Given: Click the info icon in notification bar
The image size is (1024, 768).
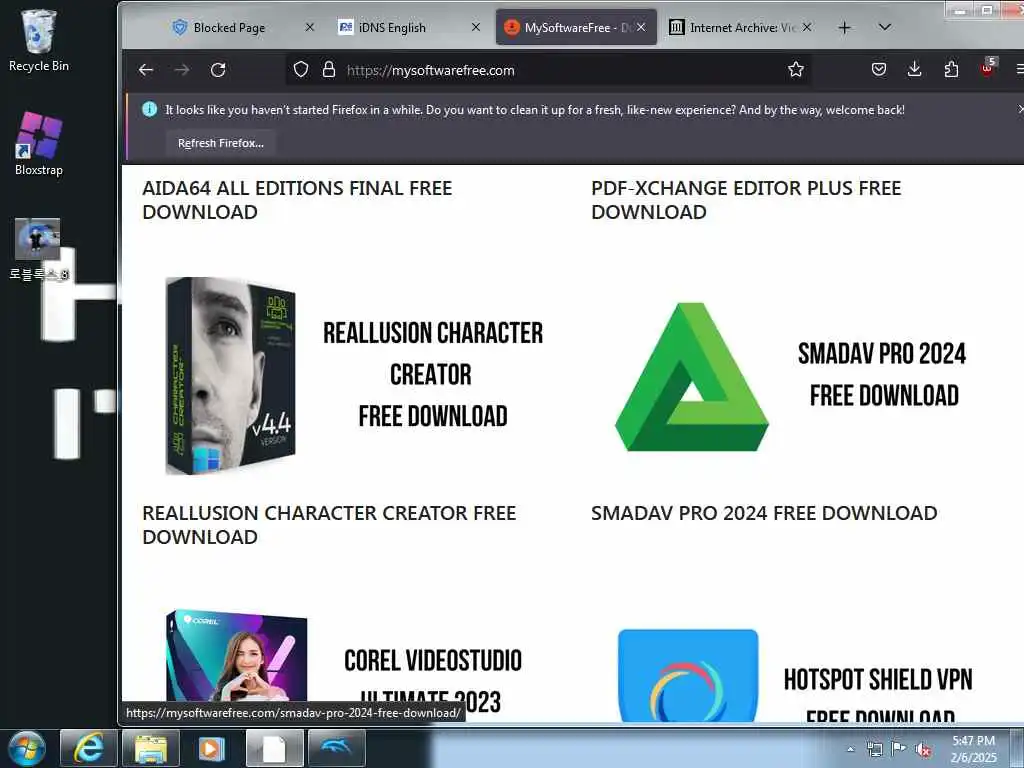Looking at the screenshot, I should click(150, 109).
